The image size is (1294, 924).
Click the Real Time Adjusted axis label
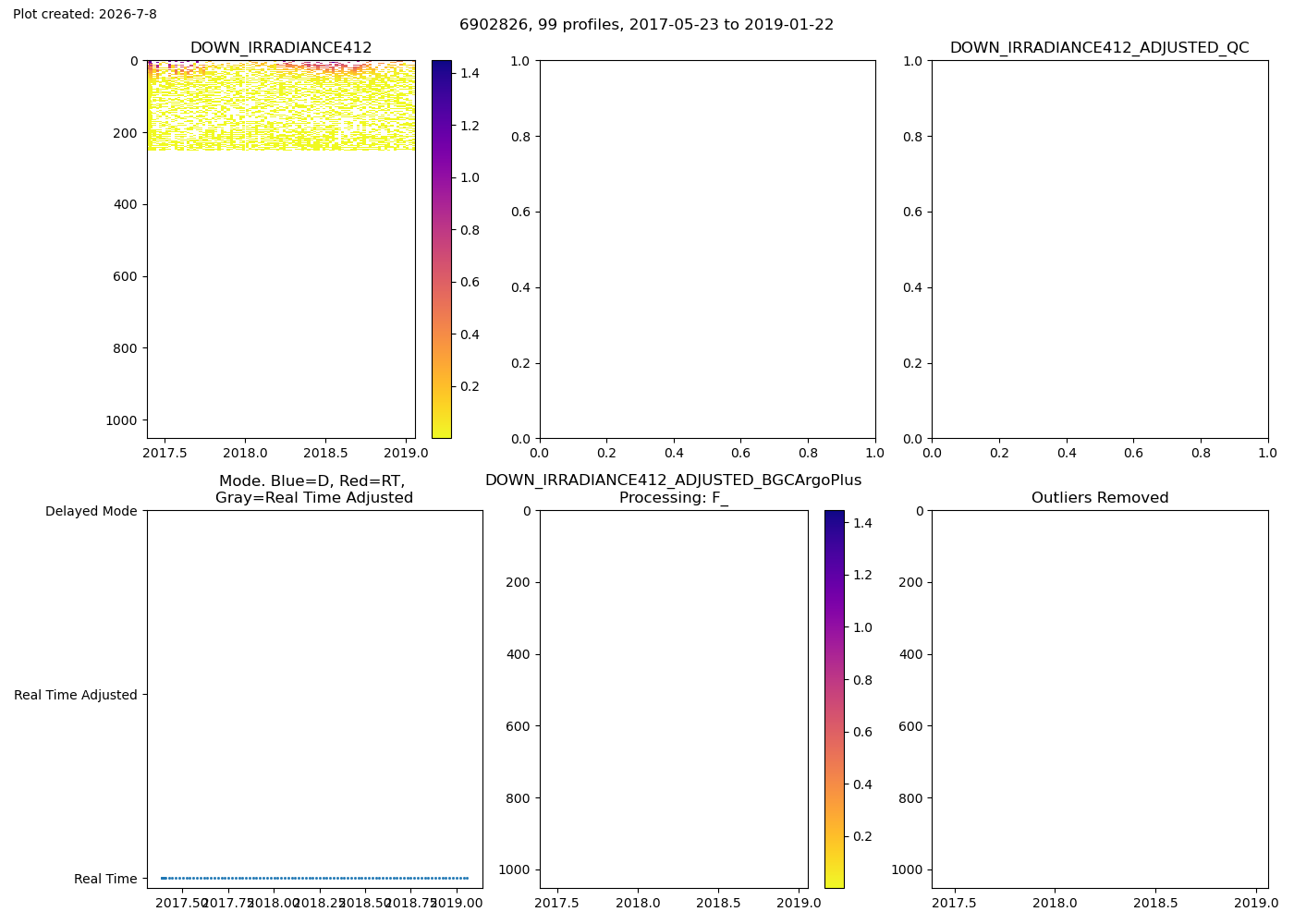(76, 695)
